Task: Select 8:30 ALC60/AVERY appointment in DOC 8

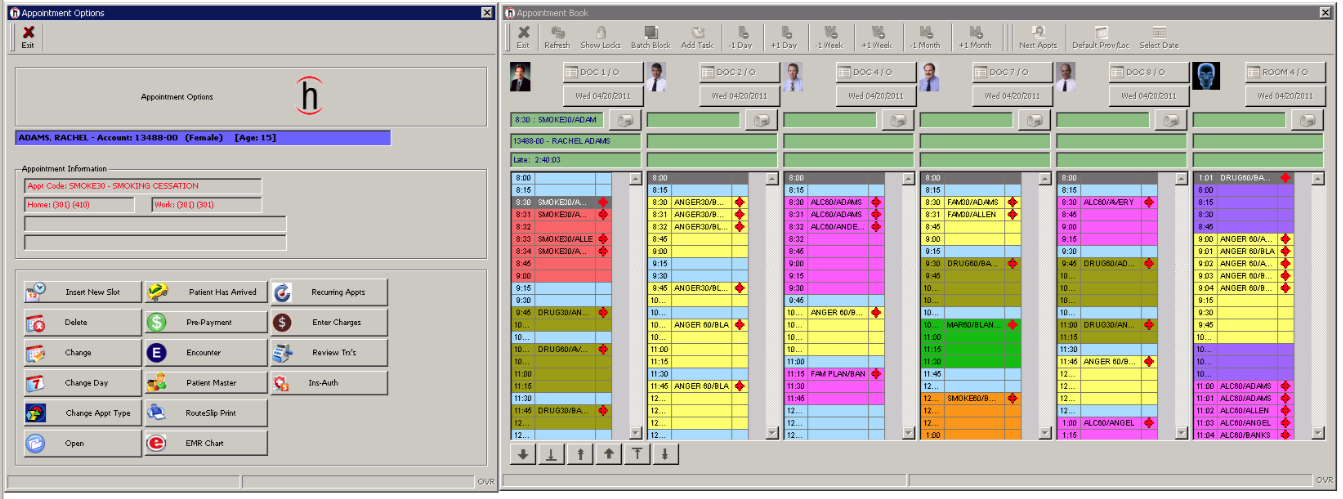Action: [1107, 202]
